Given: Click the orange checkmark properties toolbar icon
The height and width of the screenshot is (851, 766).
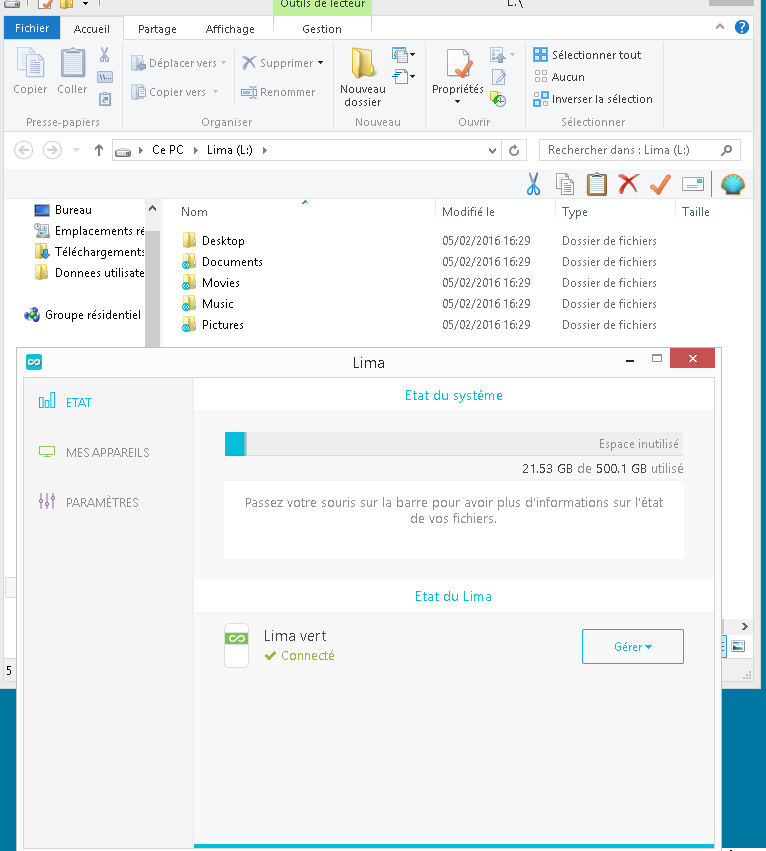Looking at the screenshot, I should 660,184.
